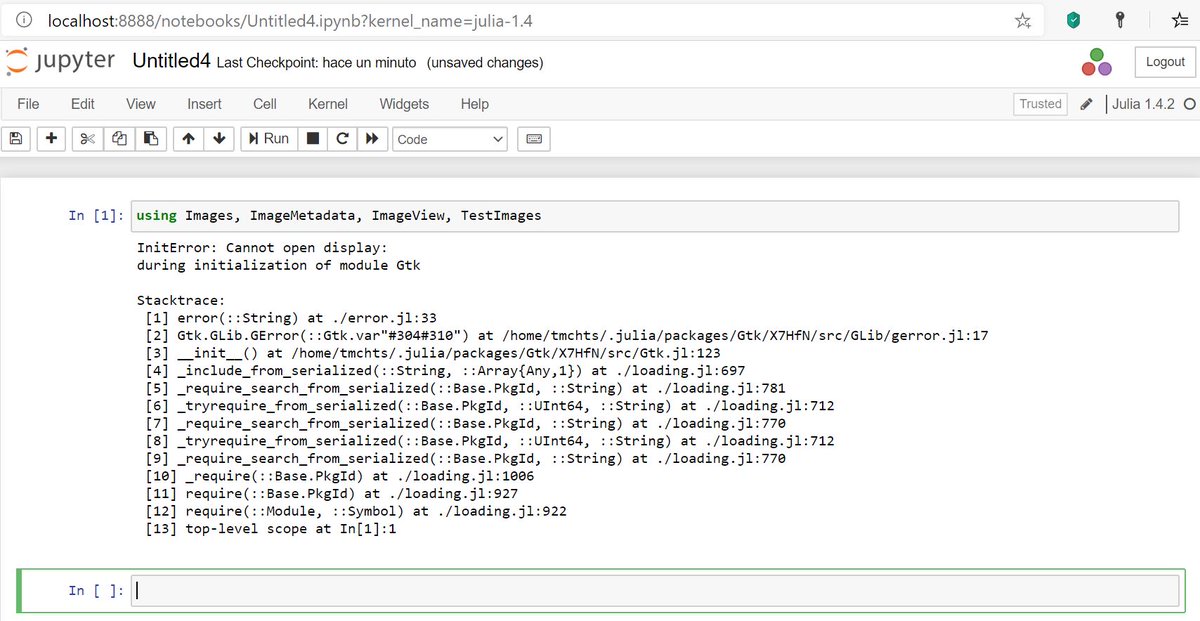1200x621 pixels.
Task: Open the Edit menu
Action: [83, 104]
